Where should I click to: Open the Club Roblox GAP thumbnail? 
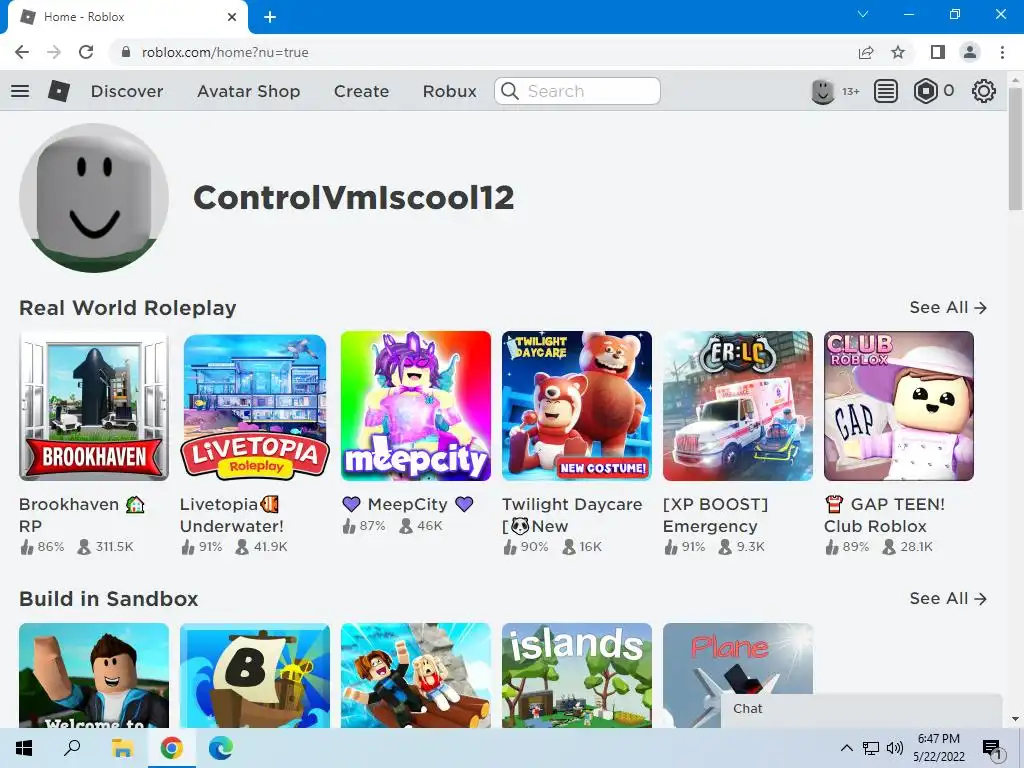[899, 406]
